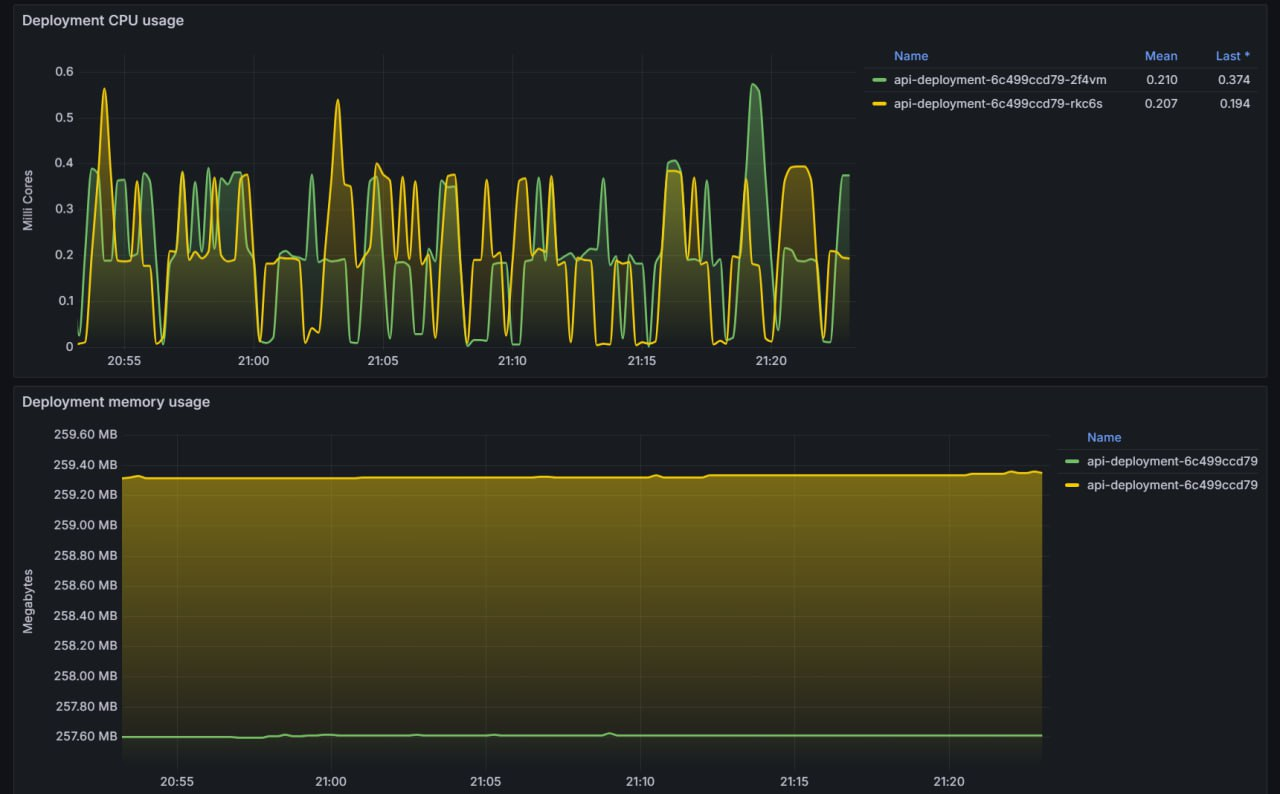
Task: Sort the CPU legend by Name
Action: [911, 56]
